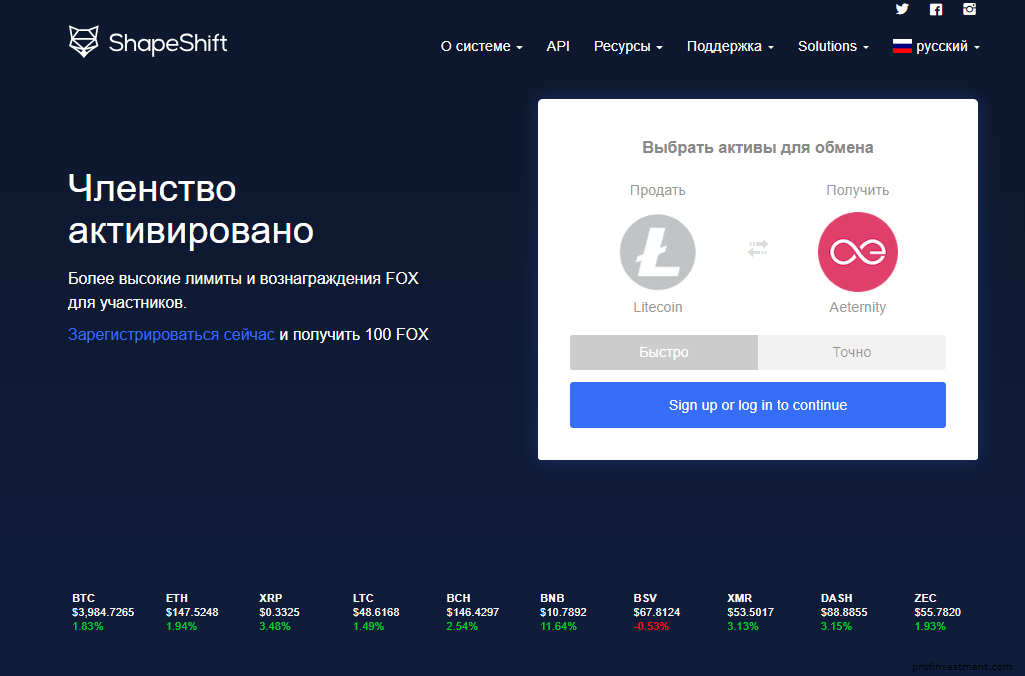The image size is (1025, 676).
Task: Click the ShapeShift fox logo
Action: click(x=84, y=41)
